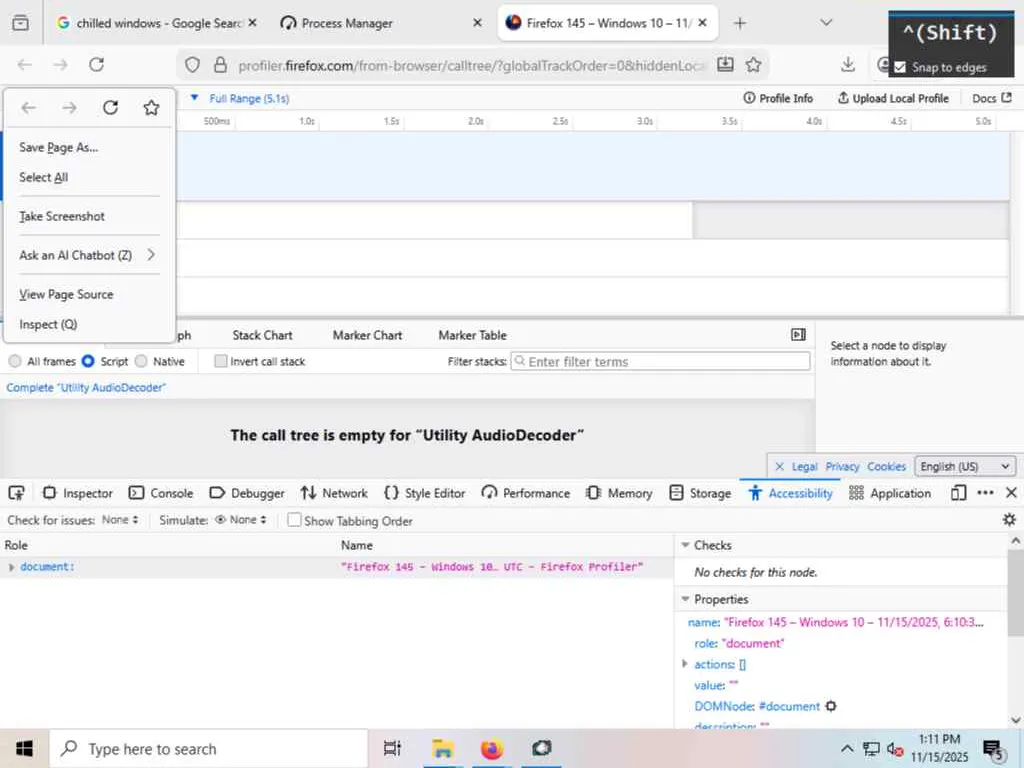Toggle responsive design mode icon in devtools
This screenshot has height=768, width=1024.
[x=958, y=493]
